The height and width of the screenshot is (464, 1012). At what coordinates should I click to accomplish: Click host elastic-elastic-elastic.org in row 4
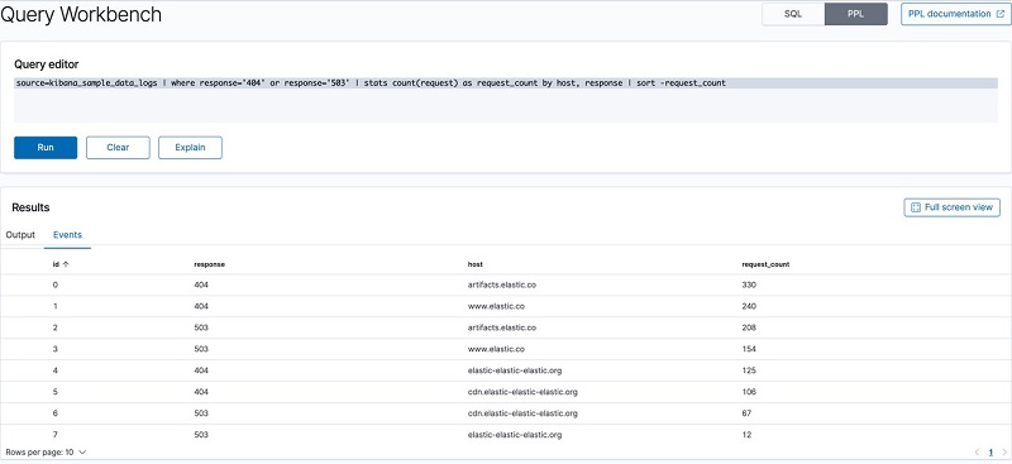tap(514, 370)
